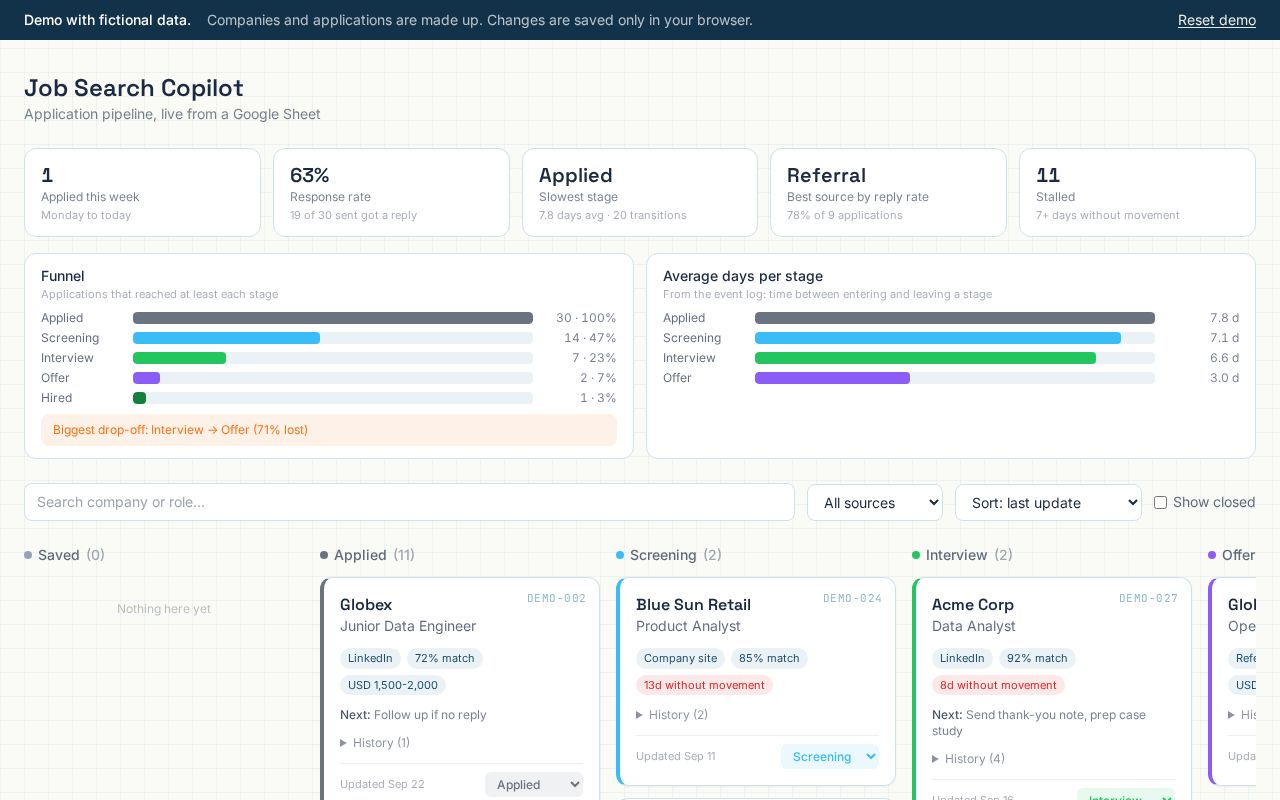Image resolution: width=1280 pixels, height=800 pixels.
Task: Click the Job Search Copilot heading
Action: [134, 88]
